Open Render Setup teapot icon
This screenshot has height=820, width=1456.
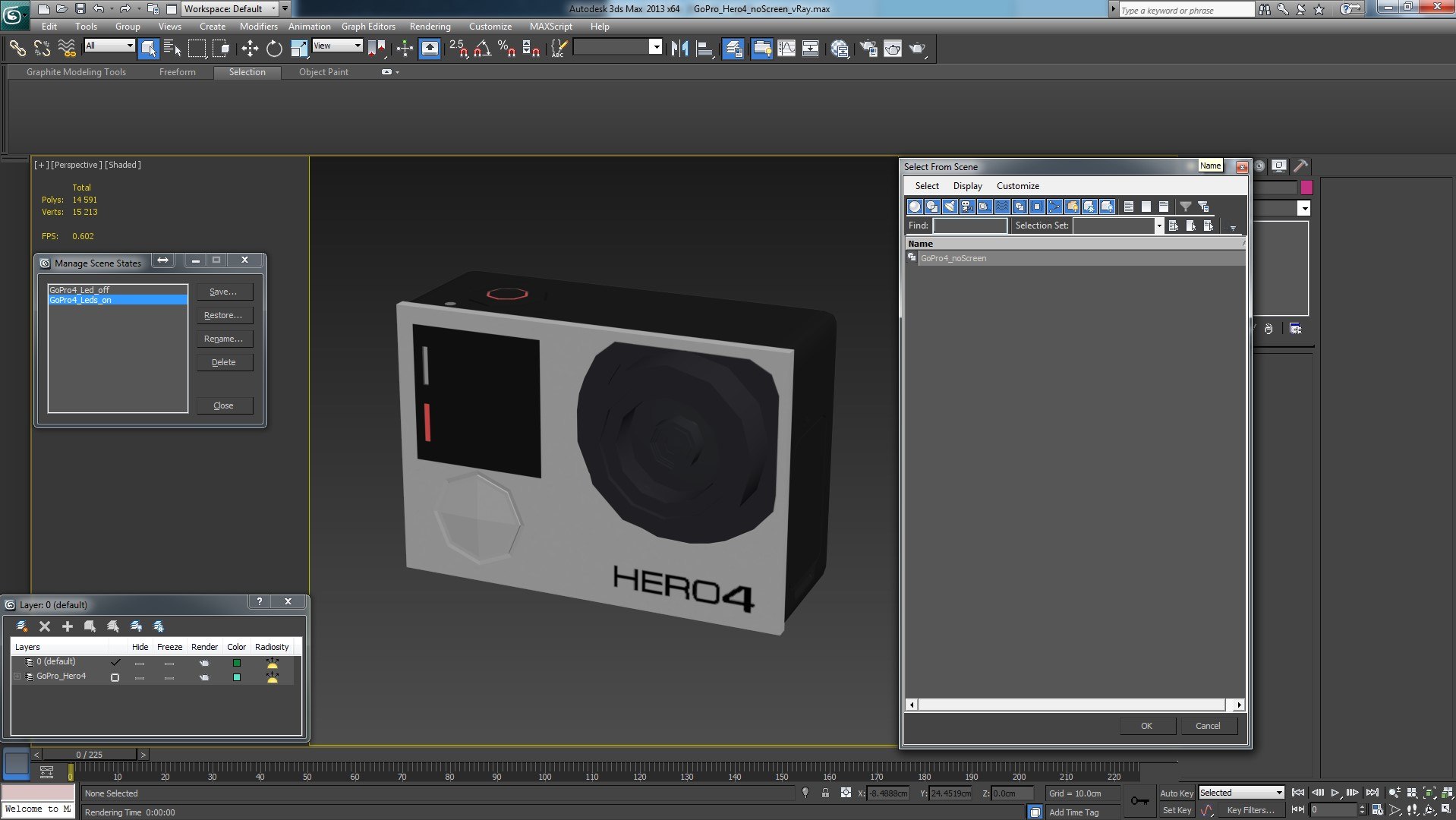(x=868, y=49)
